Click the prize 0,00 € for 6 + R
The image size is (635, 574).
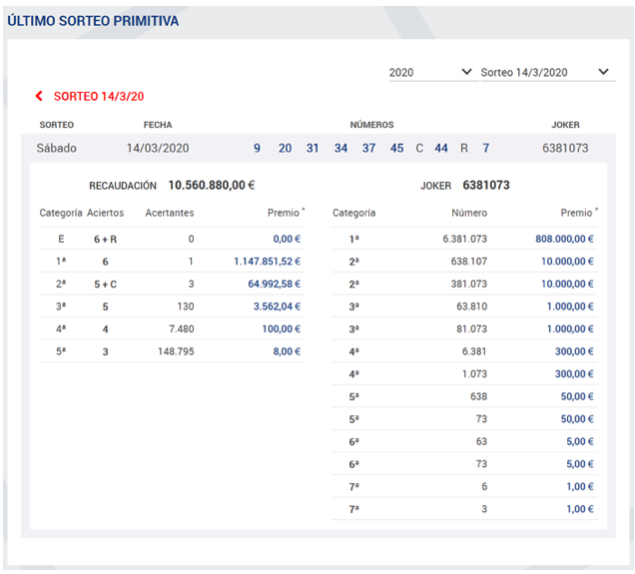(x=287, y=239)
